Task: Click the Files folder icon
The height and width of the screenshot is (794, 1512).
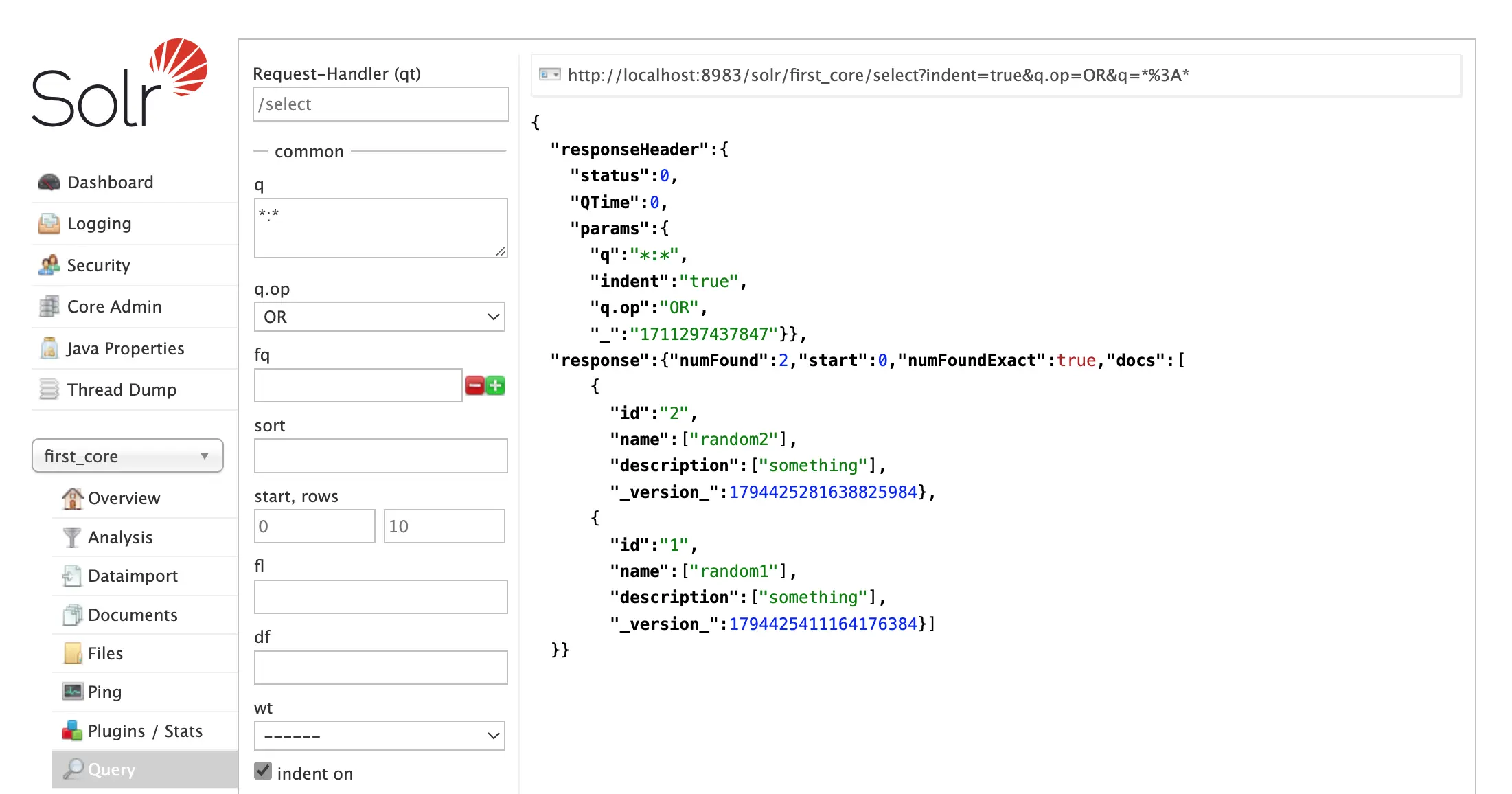Action: [x=72, y=653]
